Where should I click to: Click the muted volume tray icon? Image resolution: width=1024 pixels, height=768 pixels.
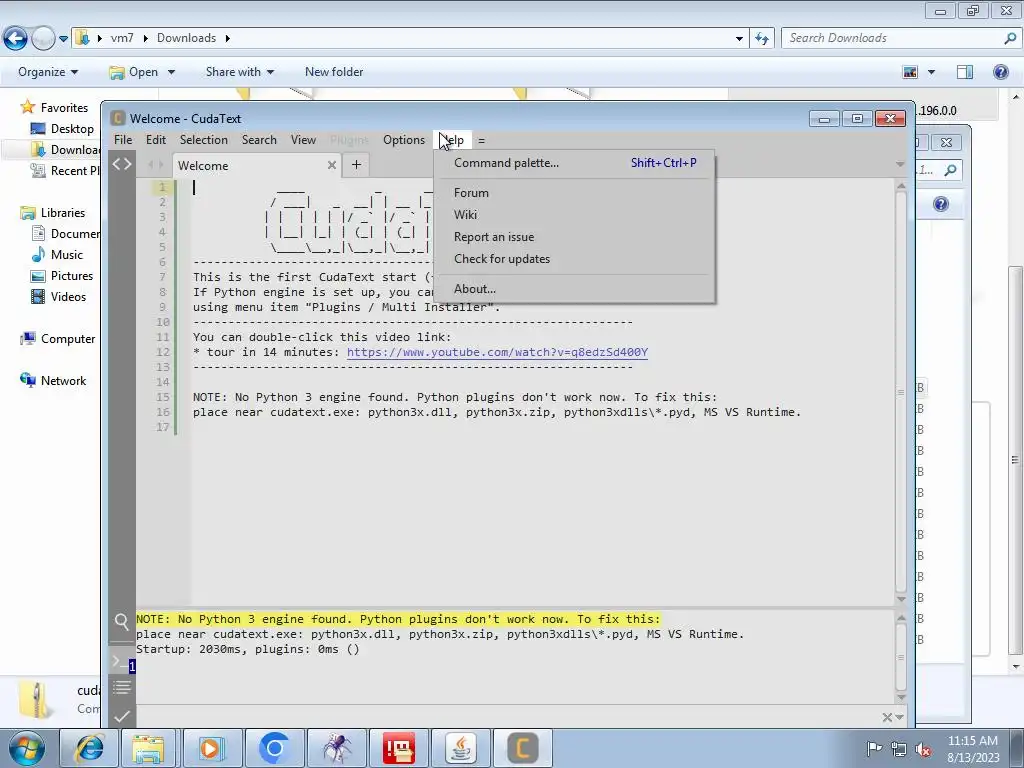(x=923, y=749)
